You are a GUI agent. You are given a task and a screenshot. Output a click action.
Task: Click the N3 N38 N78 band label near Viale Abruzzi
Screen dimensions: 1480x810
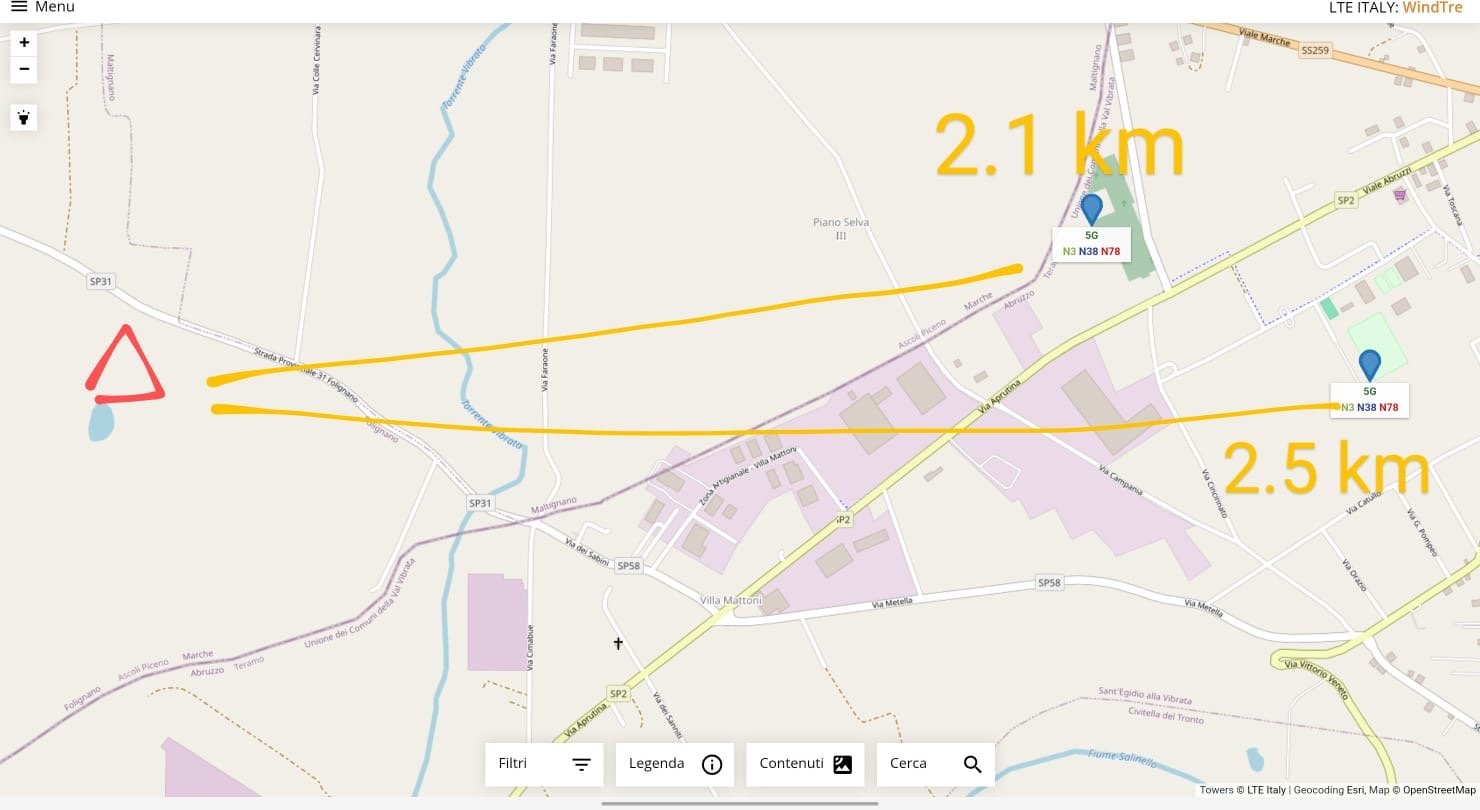click(x=1091, y=251)
